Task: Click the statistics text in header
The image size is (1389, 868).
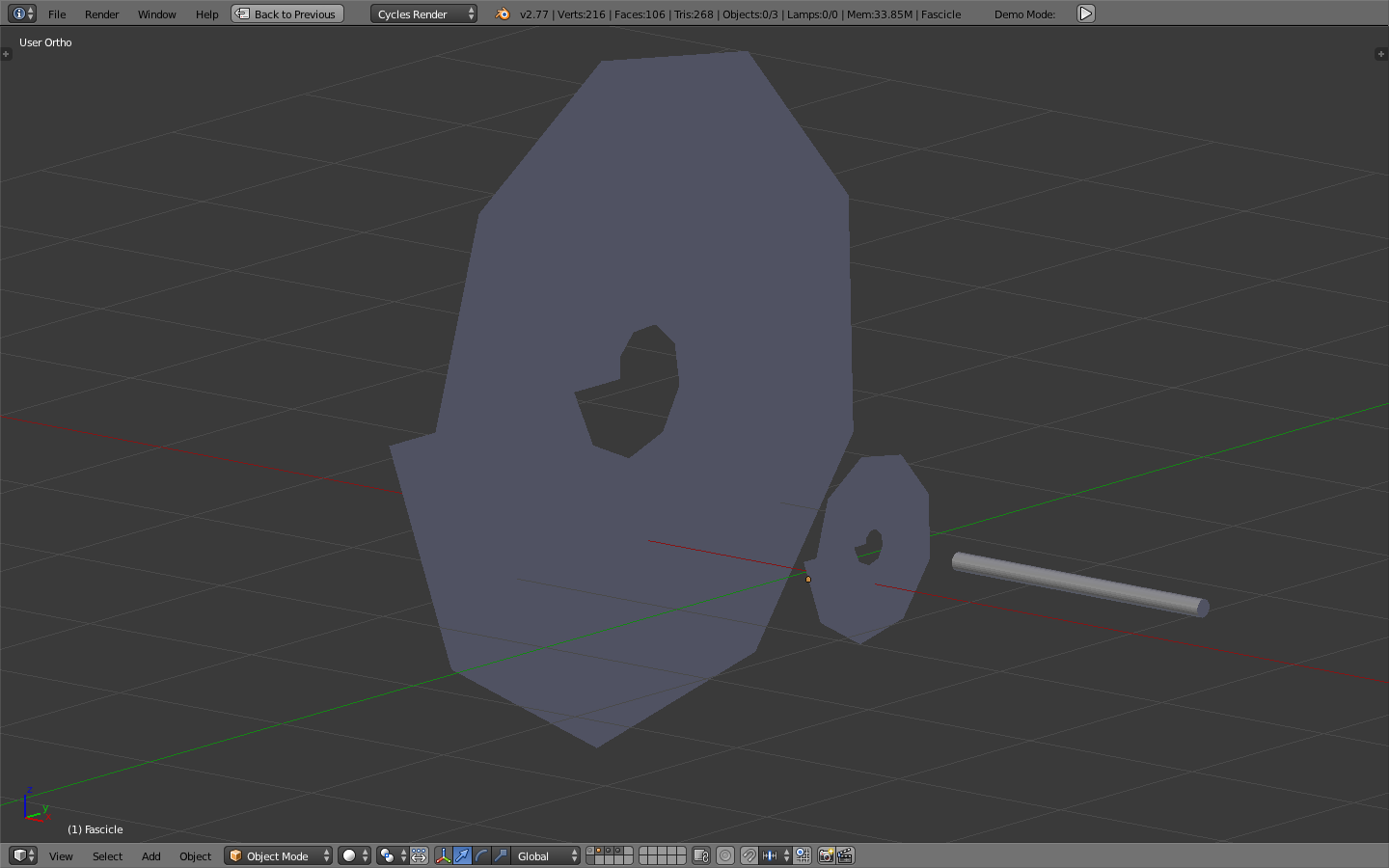Action: coord(740,14)
